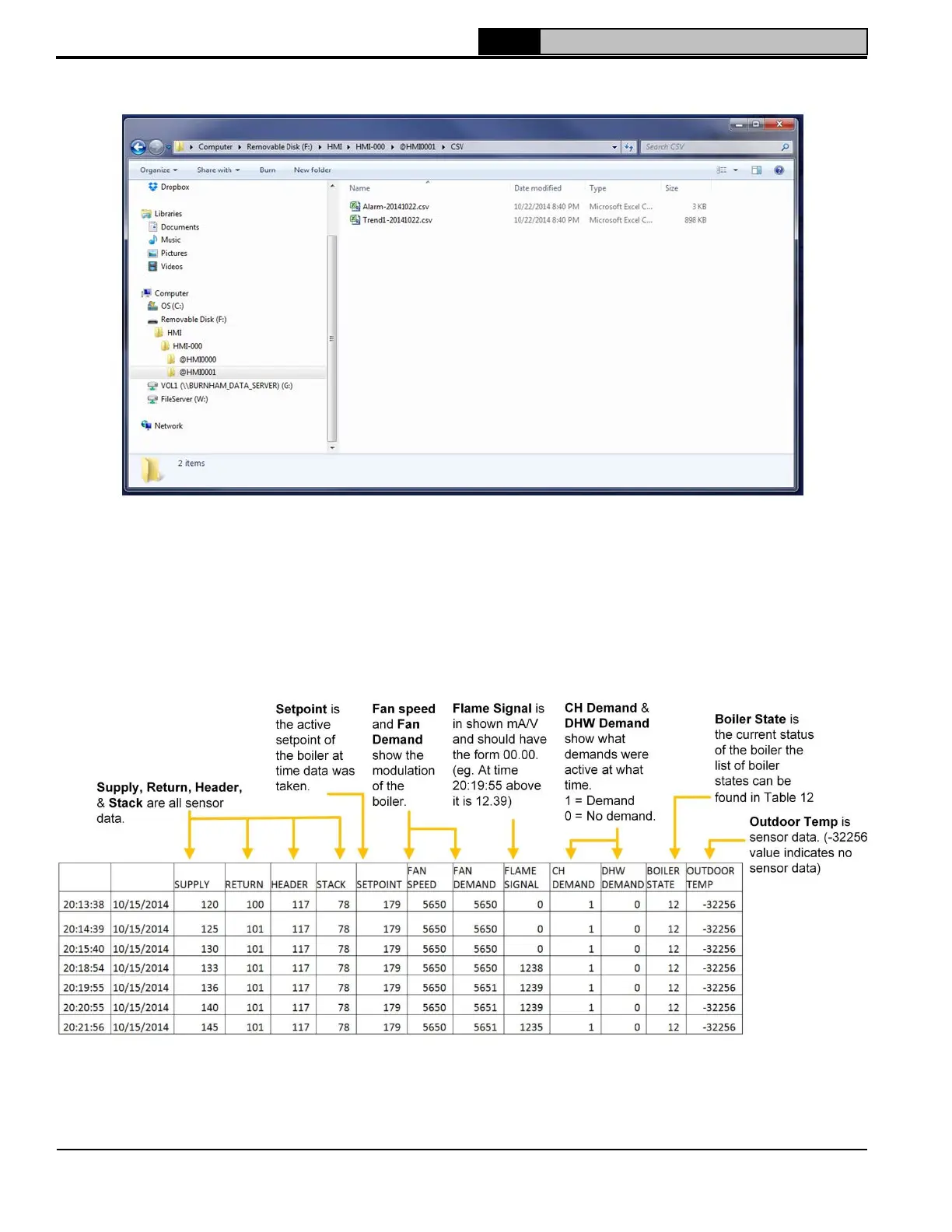Open the recent locations arrow beside Forward
This screenshot has height=1232, width=952.
(168, 147)
